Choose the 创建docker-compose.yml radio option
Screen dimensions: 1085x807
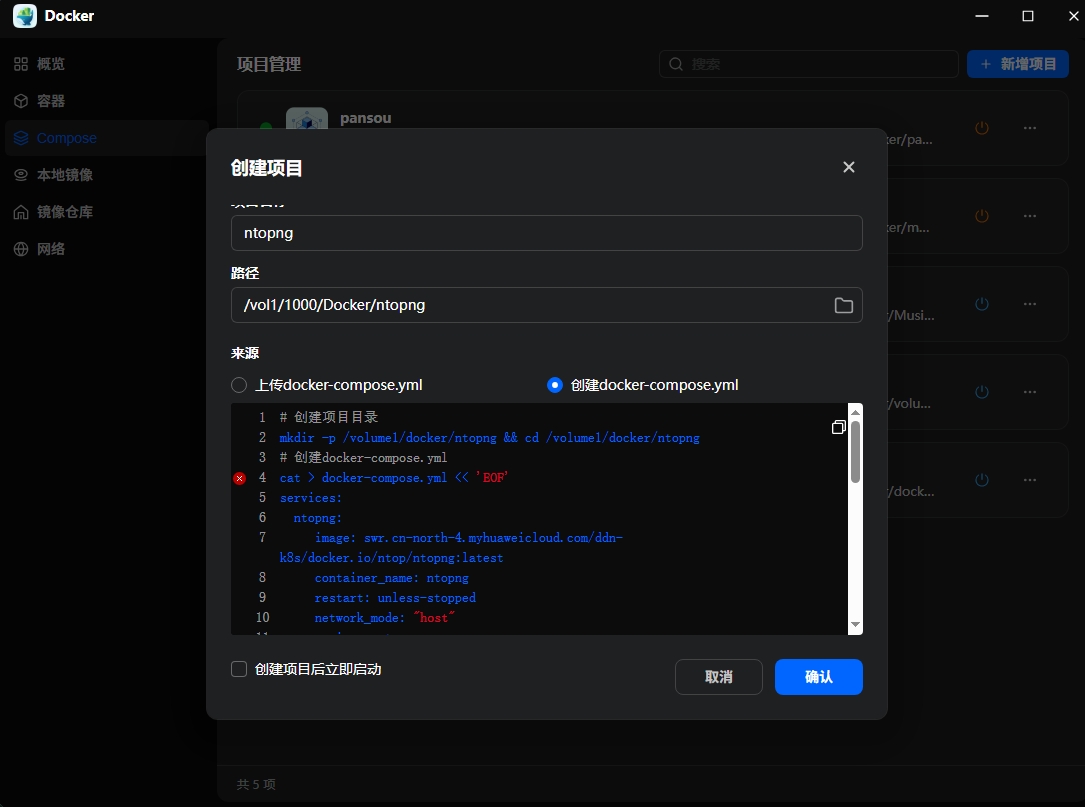tap(555, 384)
